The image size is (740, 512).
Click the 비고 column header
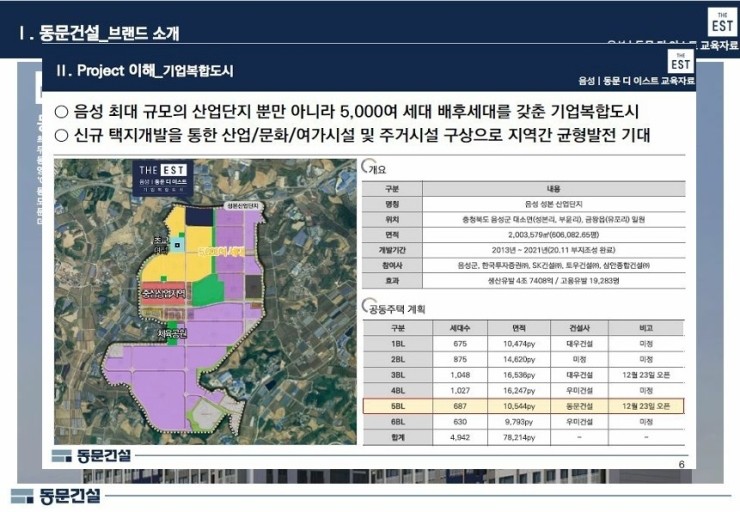646,328
